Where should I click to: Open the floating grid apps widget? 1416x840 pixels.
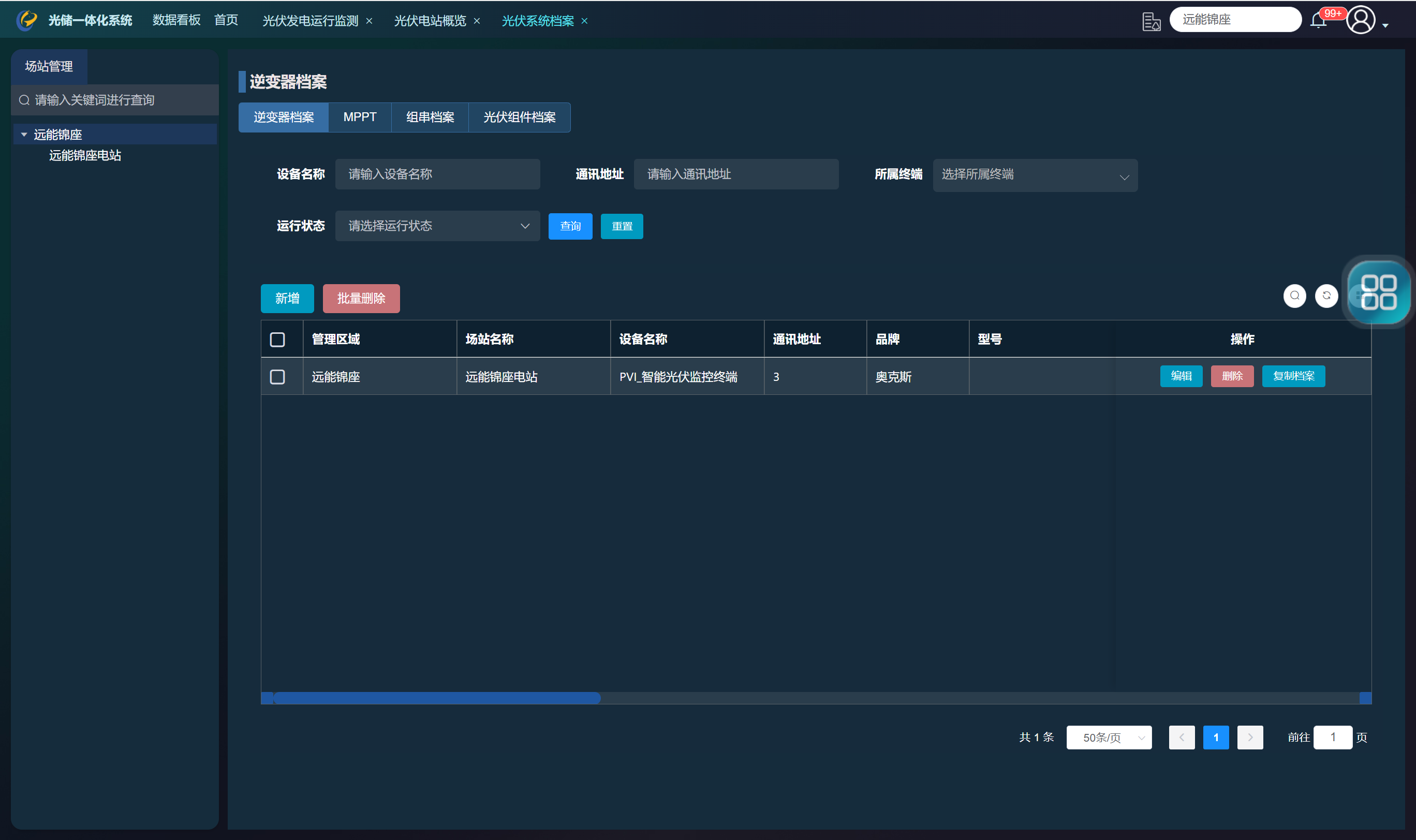point(1378,292)
